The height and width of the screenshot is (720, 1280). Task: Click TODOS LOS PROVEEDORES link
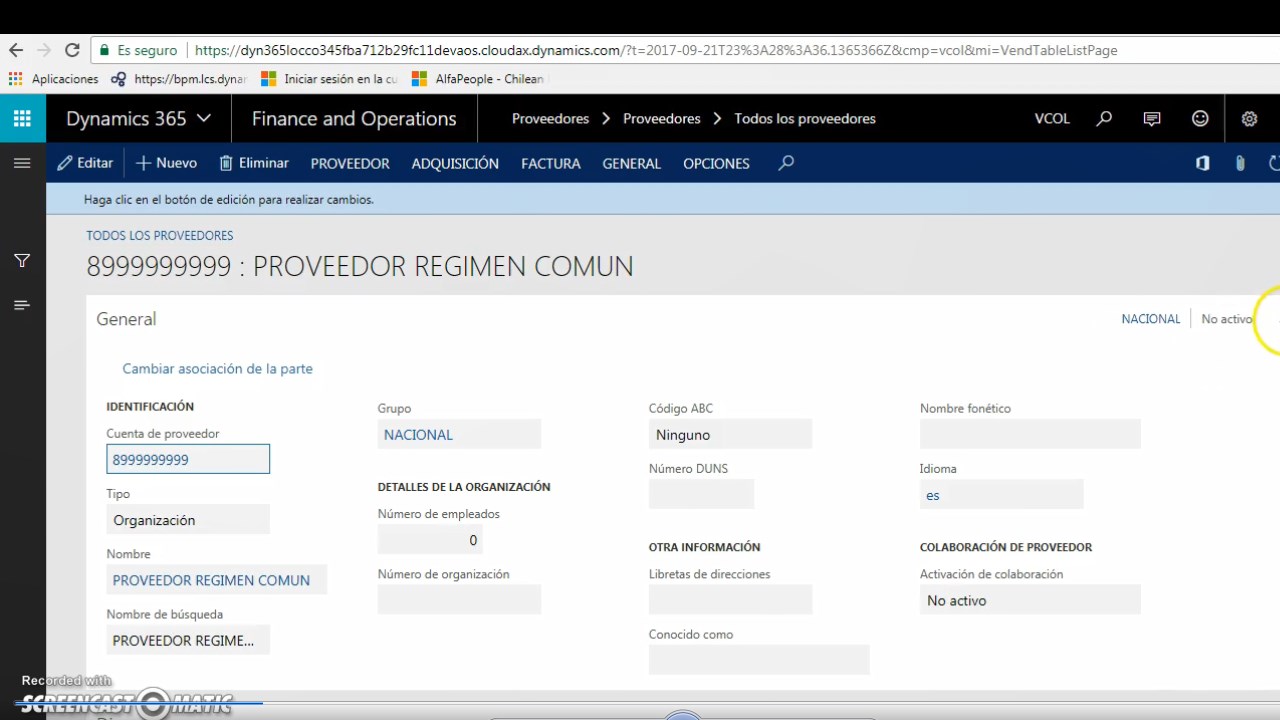(160, 236)
